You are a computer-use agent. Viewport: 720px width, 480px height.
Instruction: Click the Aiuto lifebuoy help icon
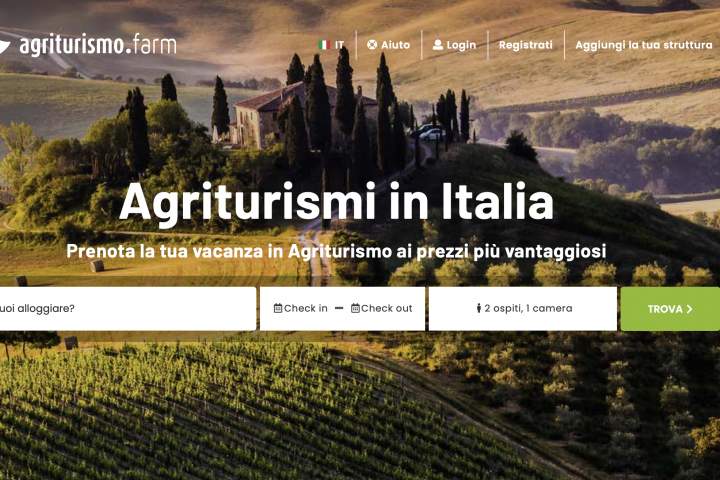click(372, 45)
